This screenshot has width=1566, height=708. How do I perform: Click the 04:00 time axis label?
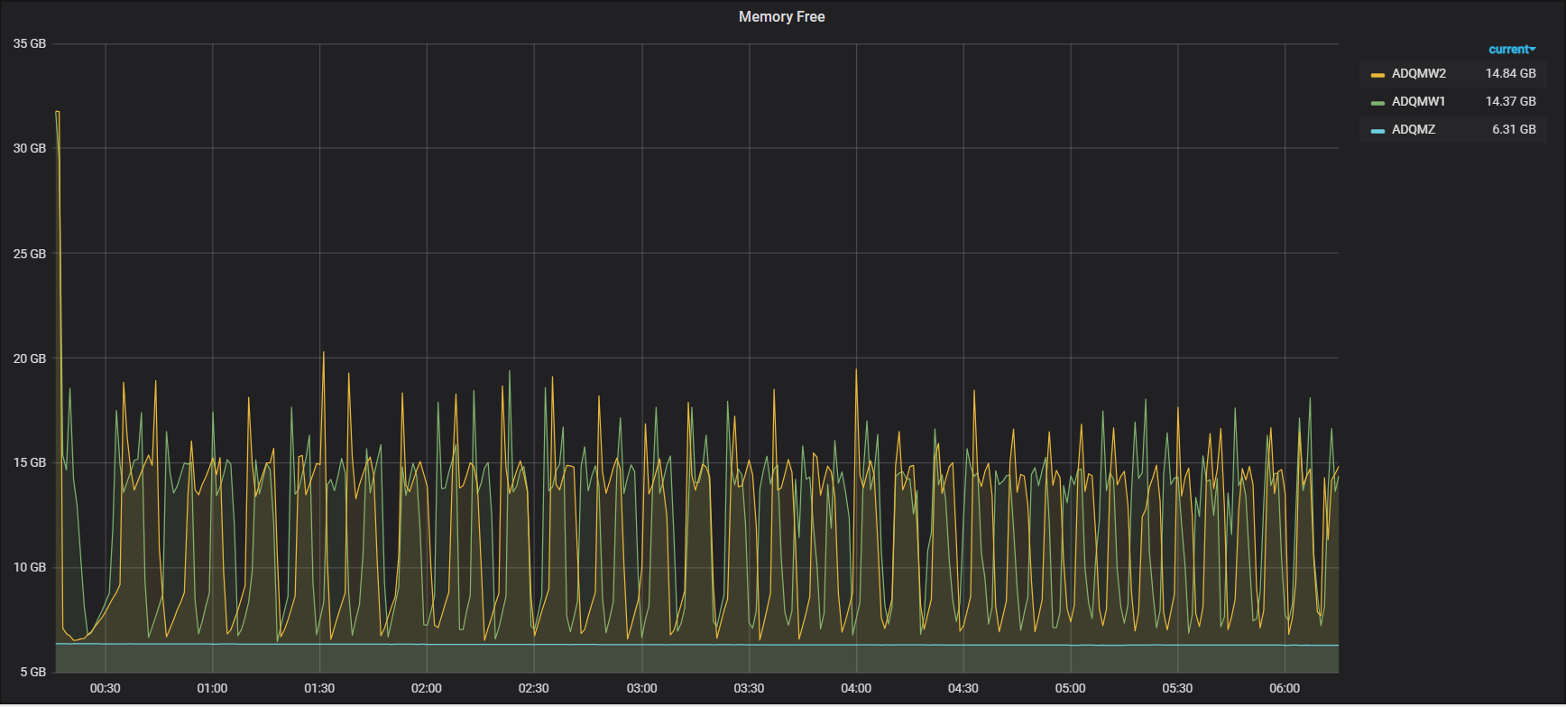click(856, 688)
